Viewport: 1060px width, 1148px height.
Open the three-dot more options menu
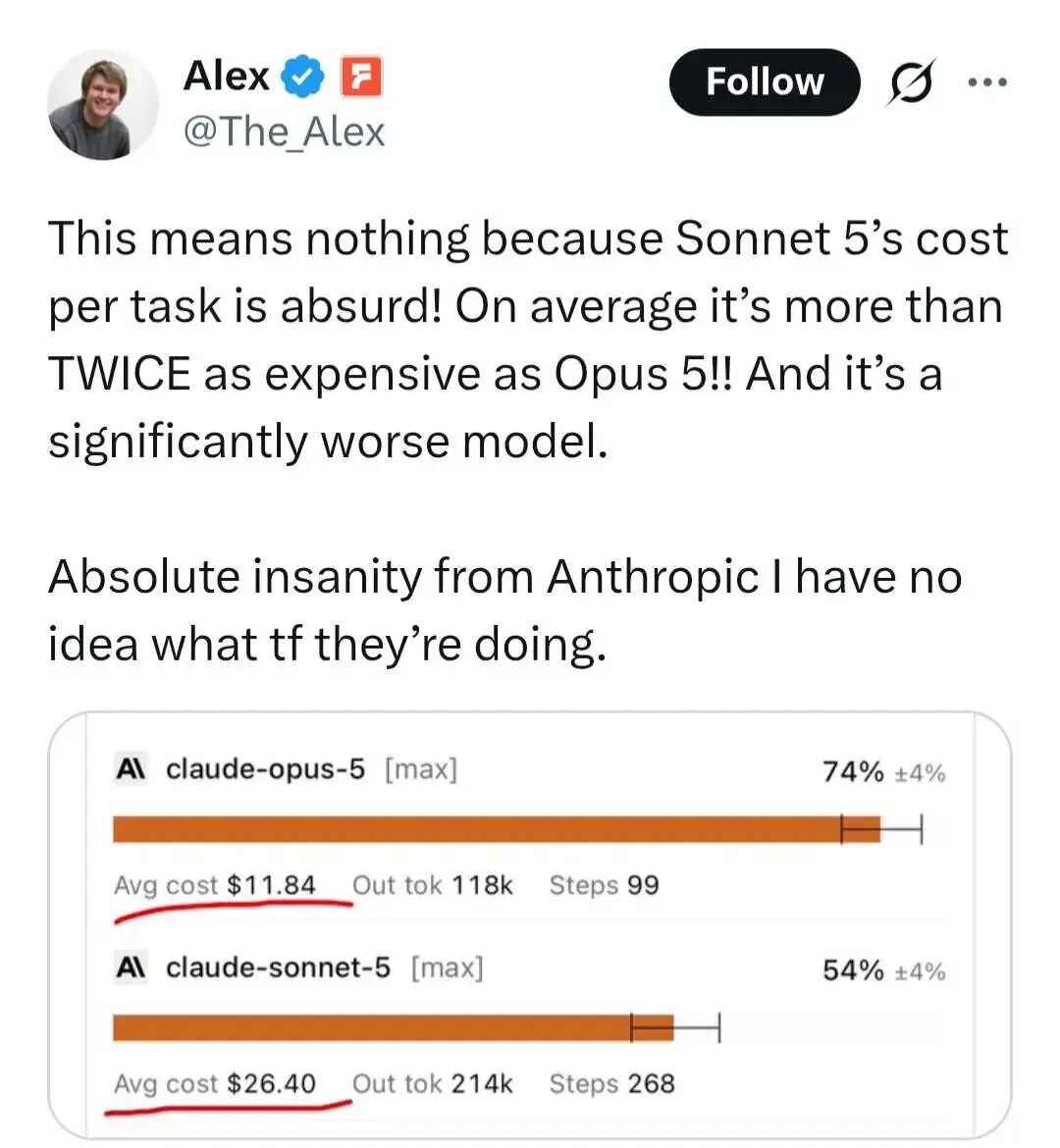click(987, 82)
